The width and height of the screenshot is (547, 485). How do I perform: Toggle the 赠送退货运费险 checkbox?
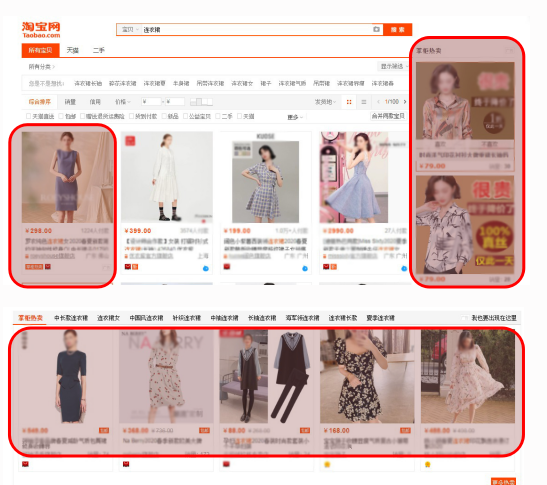[82, 116]
